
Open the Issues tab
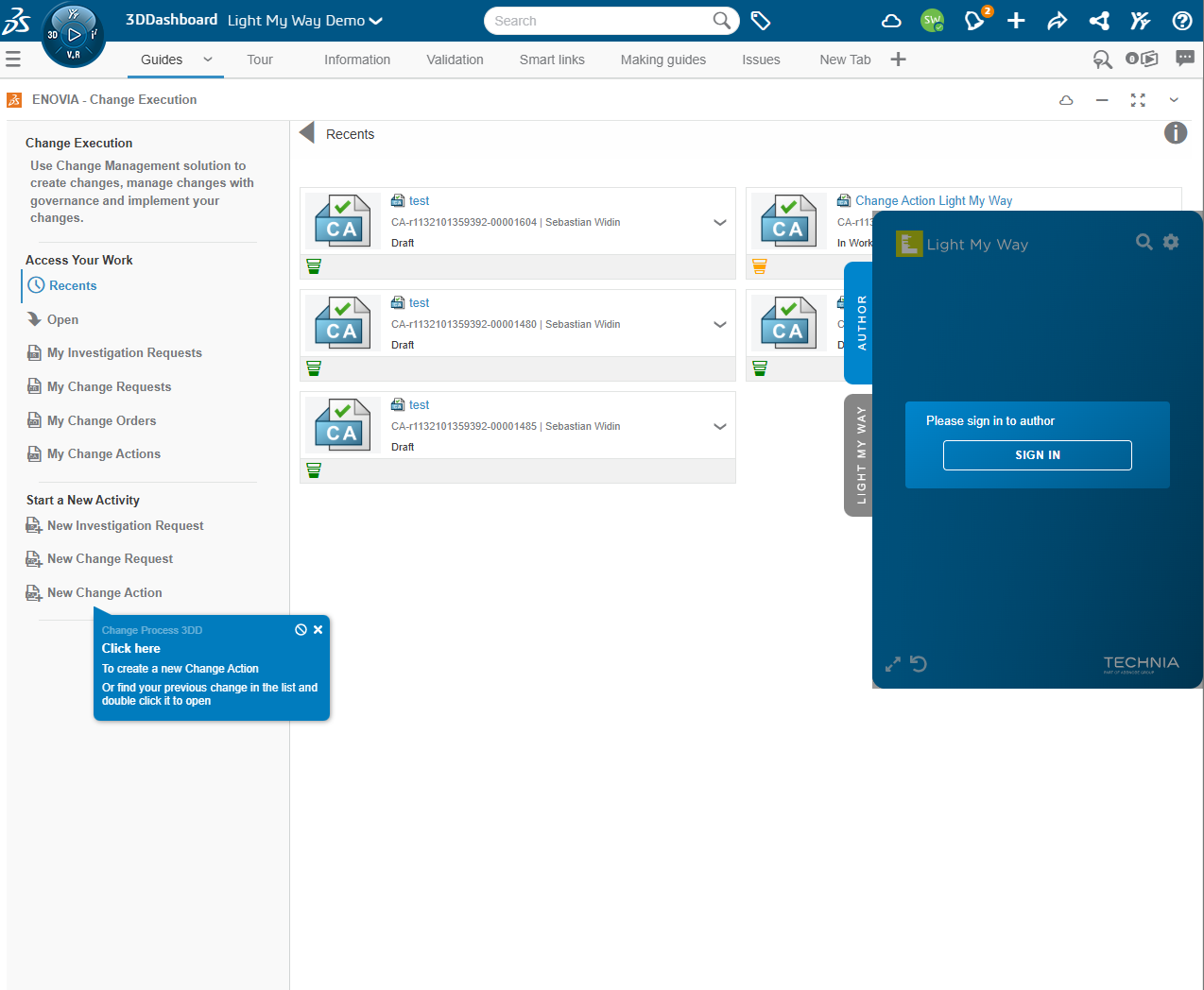tap(761, 60)
